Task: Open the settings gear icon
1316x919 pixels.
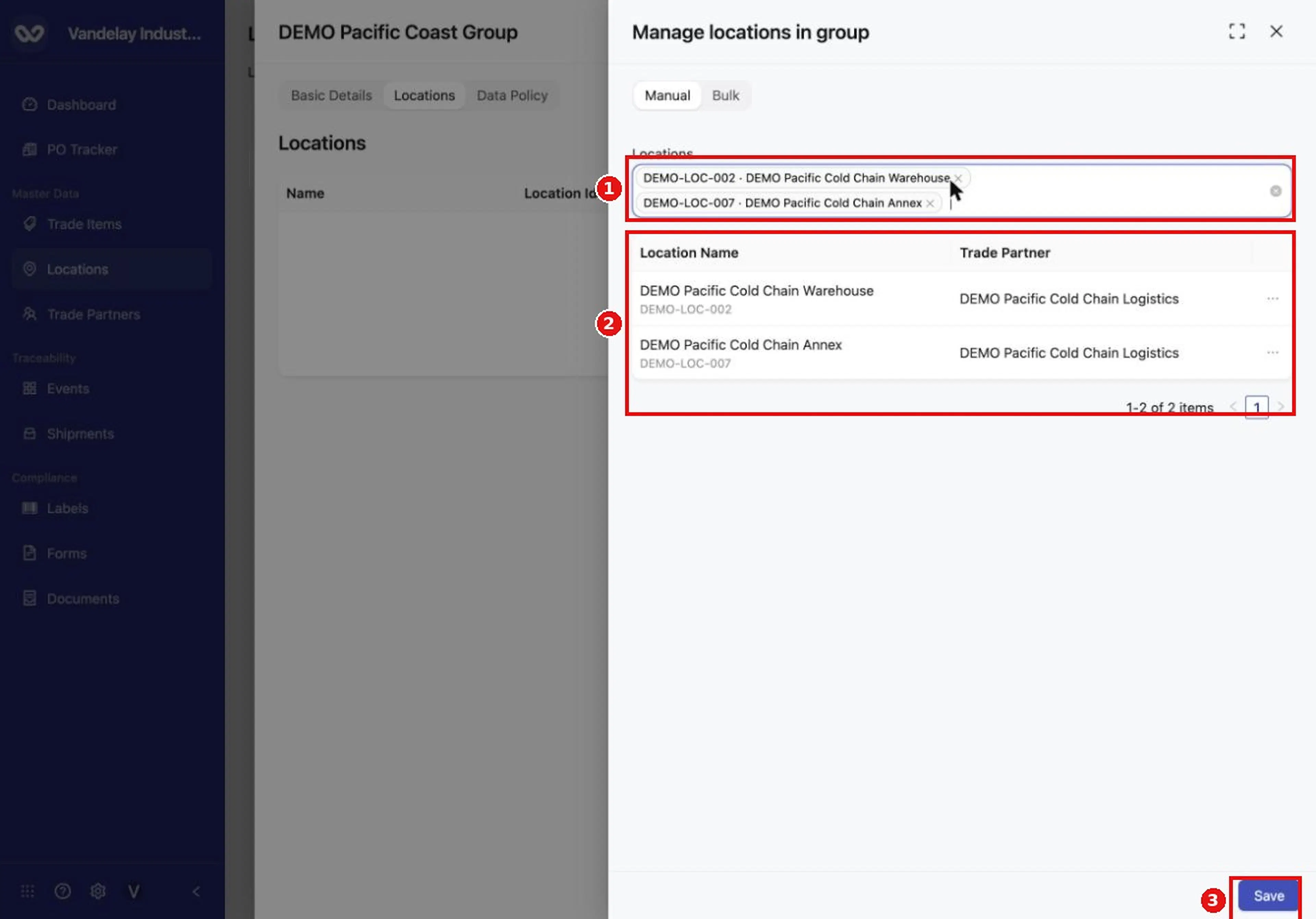Action: pyautogui.click(x=98, y=892)
